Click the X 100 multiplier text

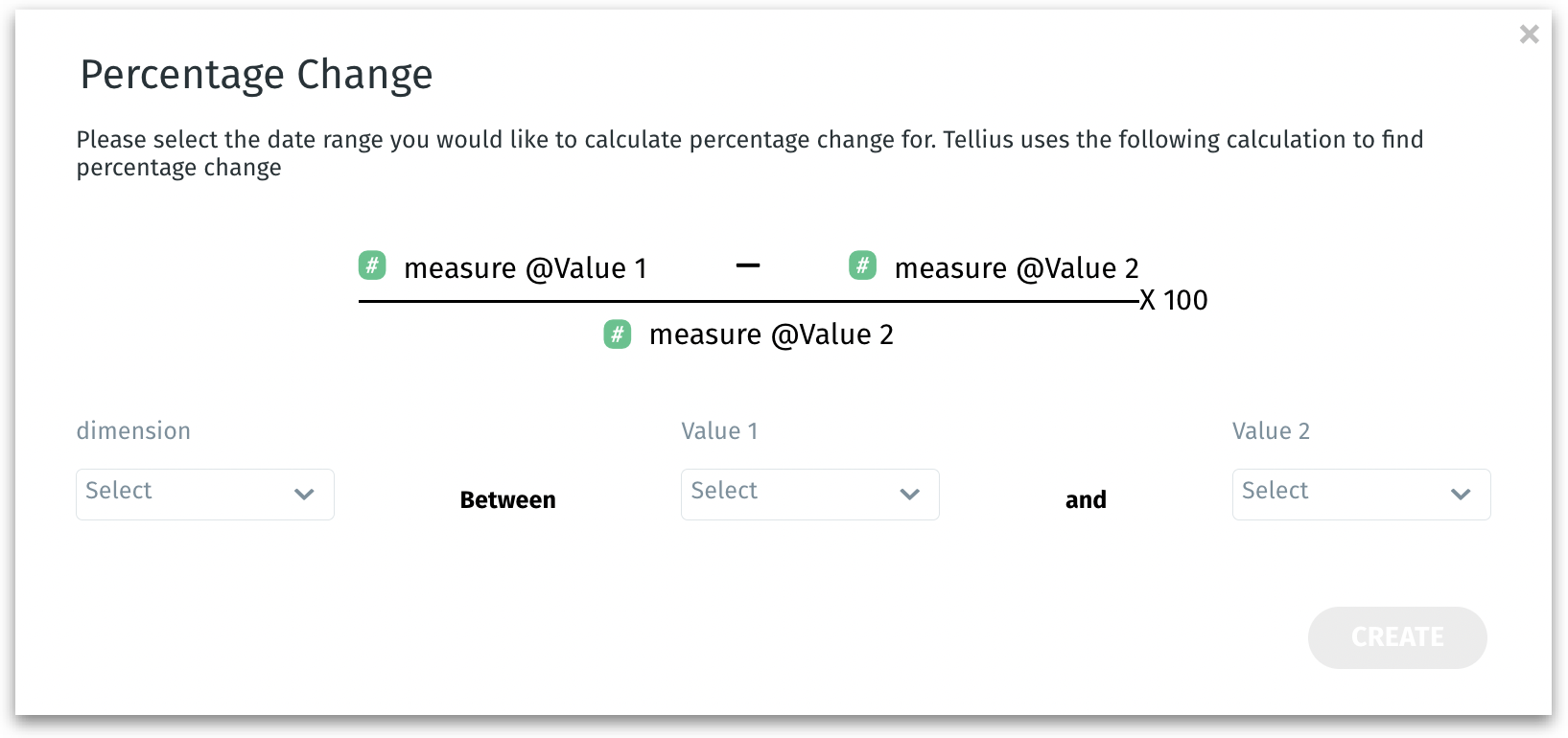[1173, 301]
